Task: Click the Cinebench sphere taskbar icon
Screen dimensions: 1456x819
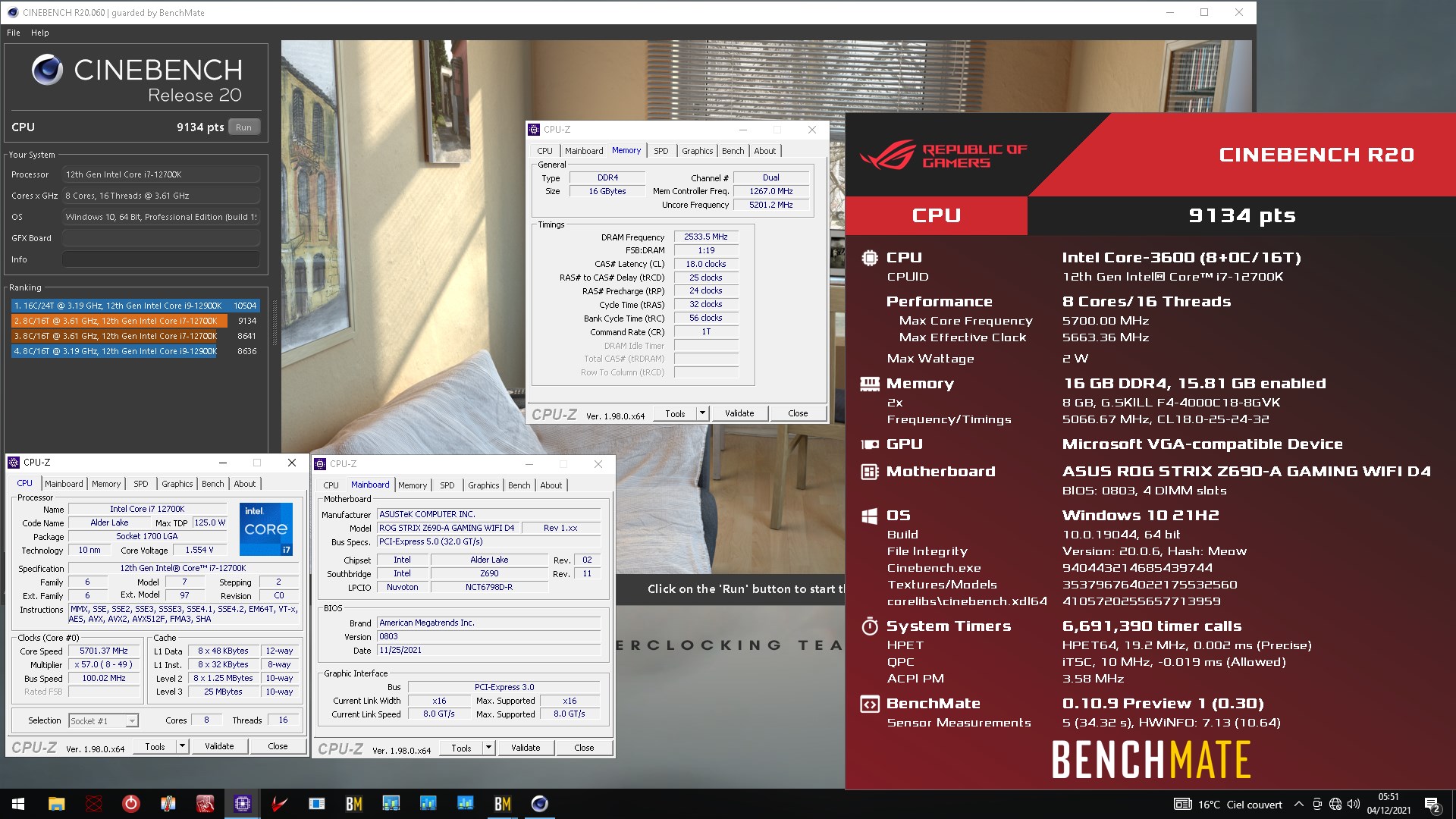Action: coord(539,804)
